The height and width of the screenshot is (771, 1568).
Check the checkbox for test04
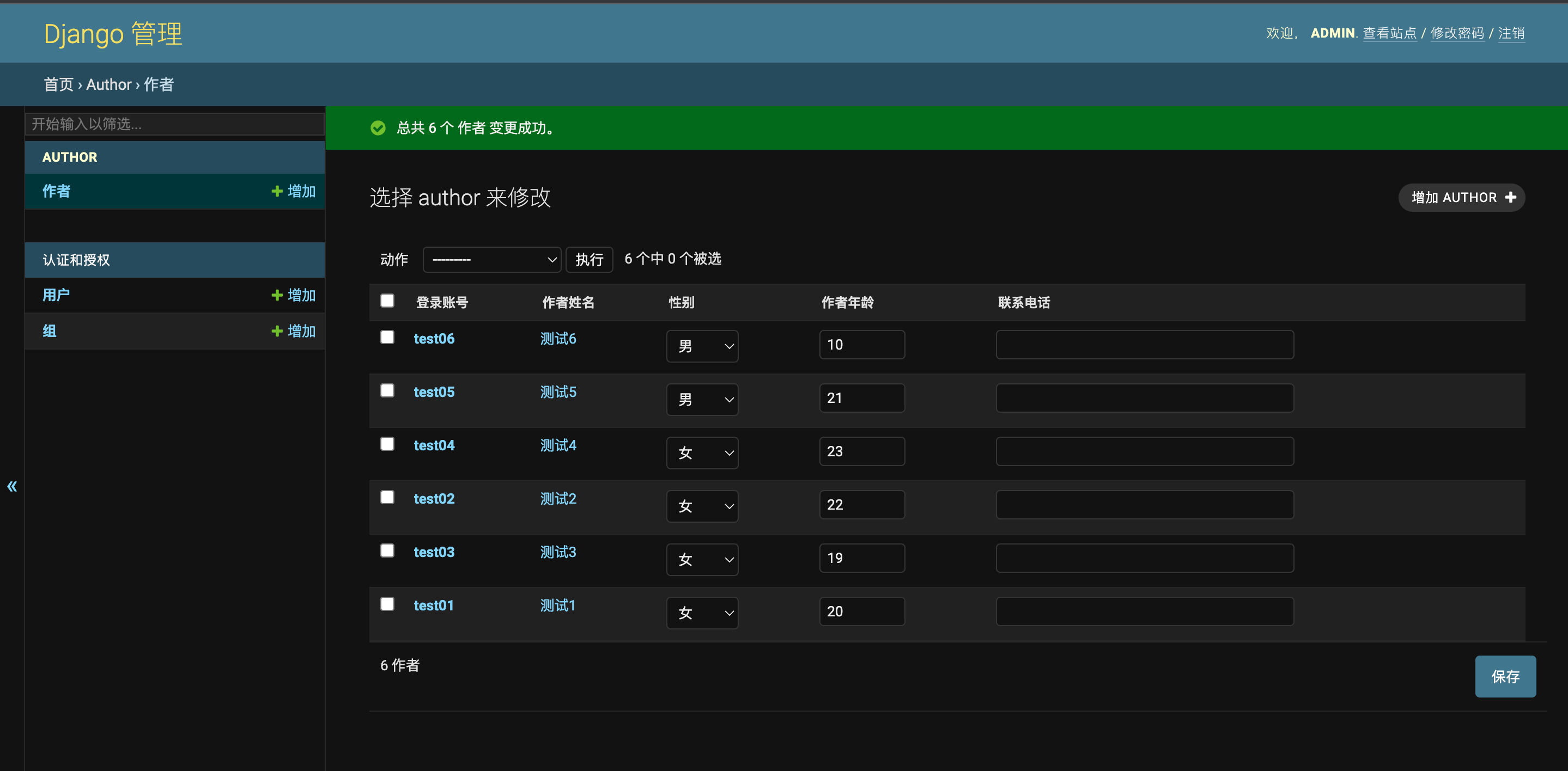click(387, 444)
